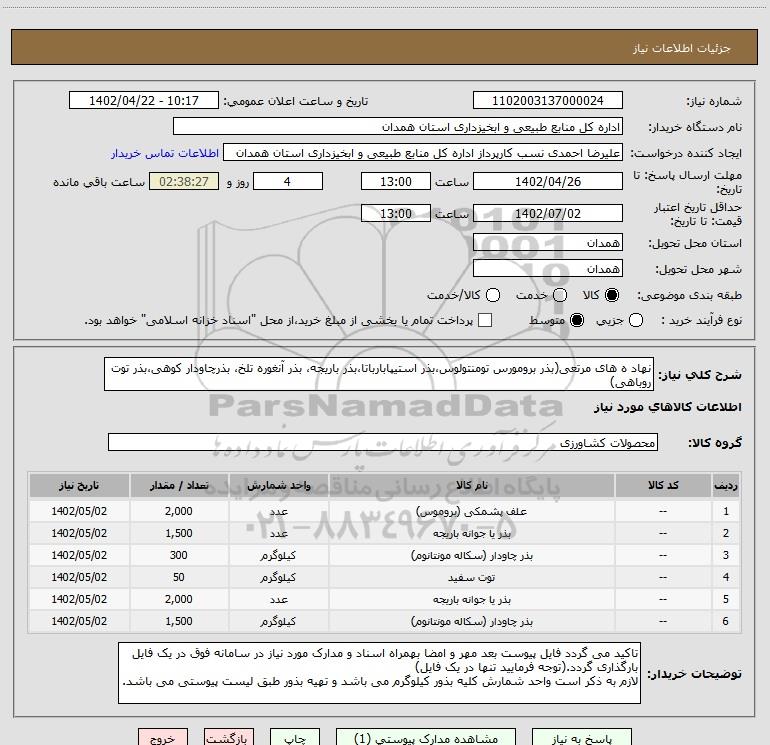Click the چاپ print button
This screenshot has width=770, height=745.
tap(295, 738)
